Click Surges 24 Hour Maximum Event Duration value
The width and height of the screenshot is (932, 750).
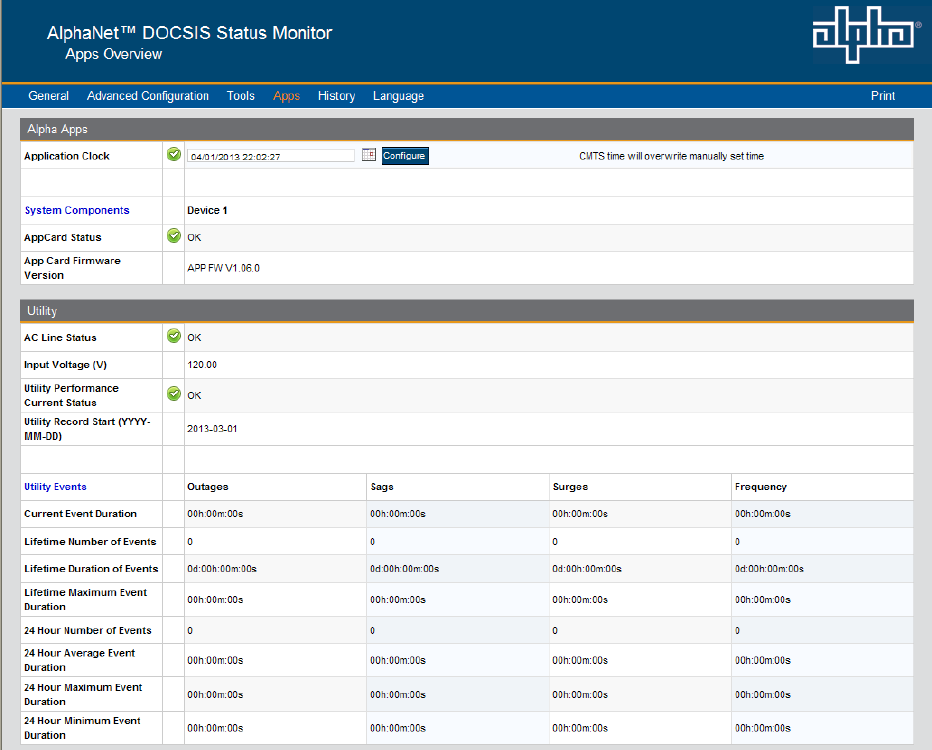(580, 695)
